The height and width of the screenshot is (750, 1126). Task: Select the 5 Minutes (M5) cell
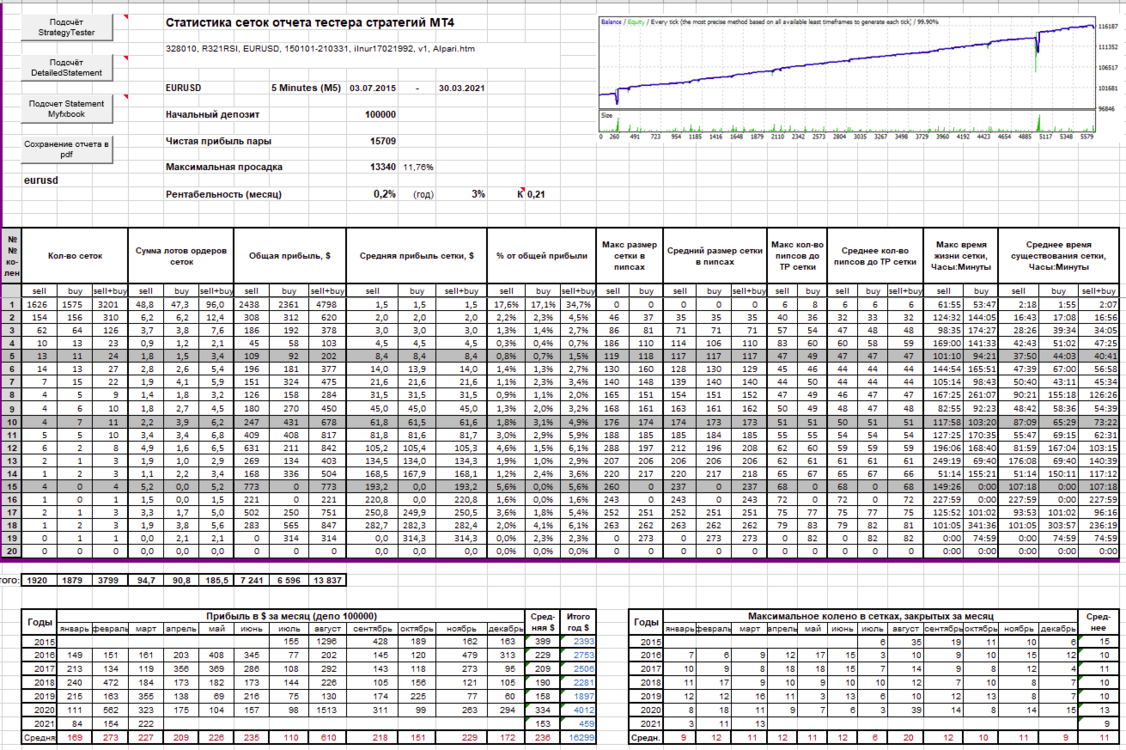(306, 88)
